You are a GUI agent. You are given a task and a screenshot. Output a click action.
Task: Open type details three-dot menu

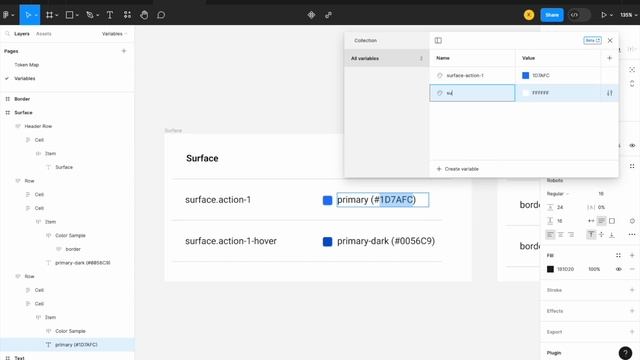pyautogui.click(x=632, y=235)
